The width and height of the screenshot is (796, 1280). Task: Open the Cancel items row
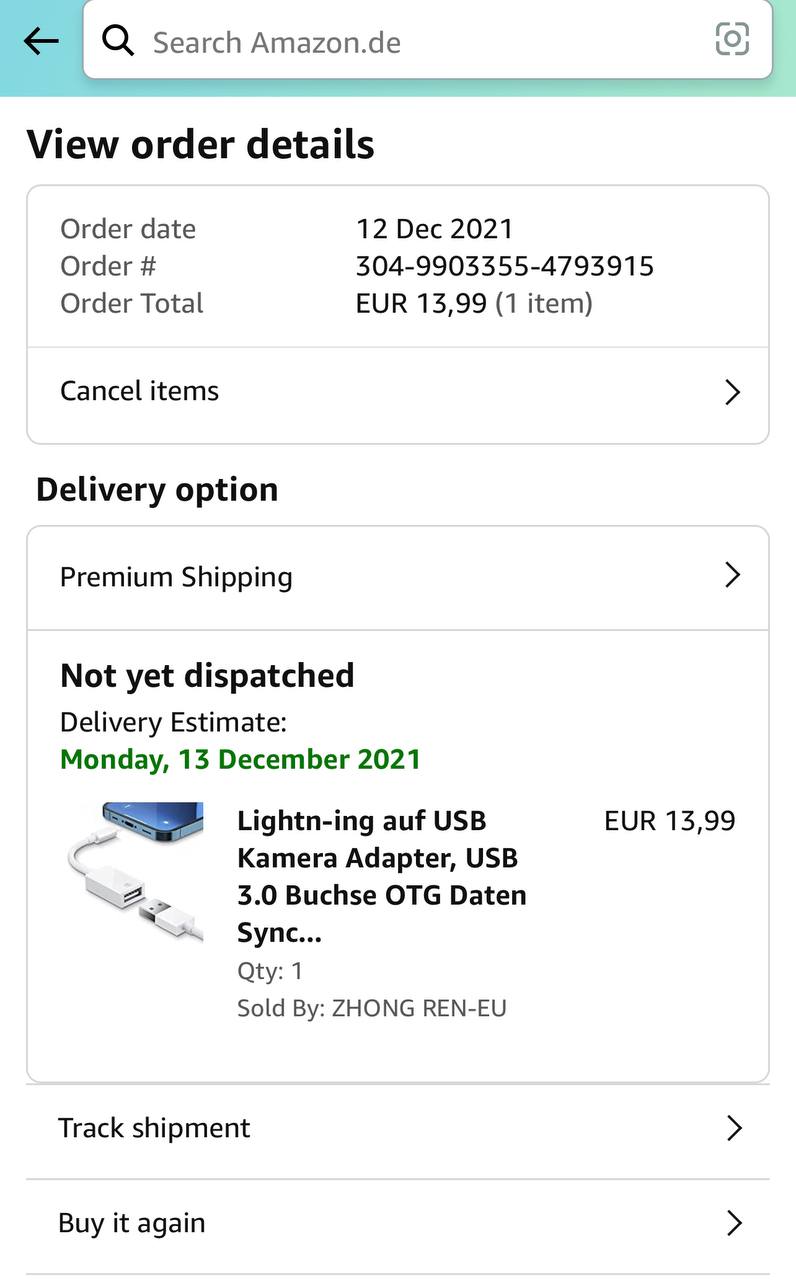[x=140, y=391]
